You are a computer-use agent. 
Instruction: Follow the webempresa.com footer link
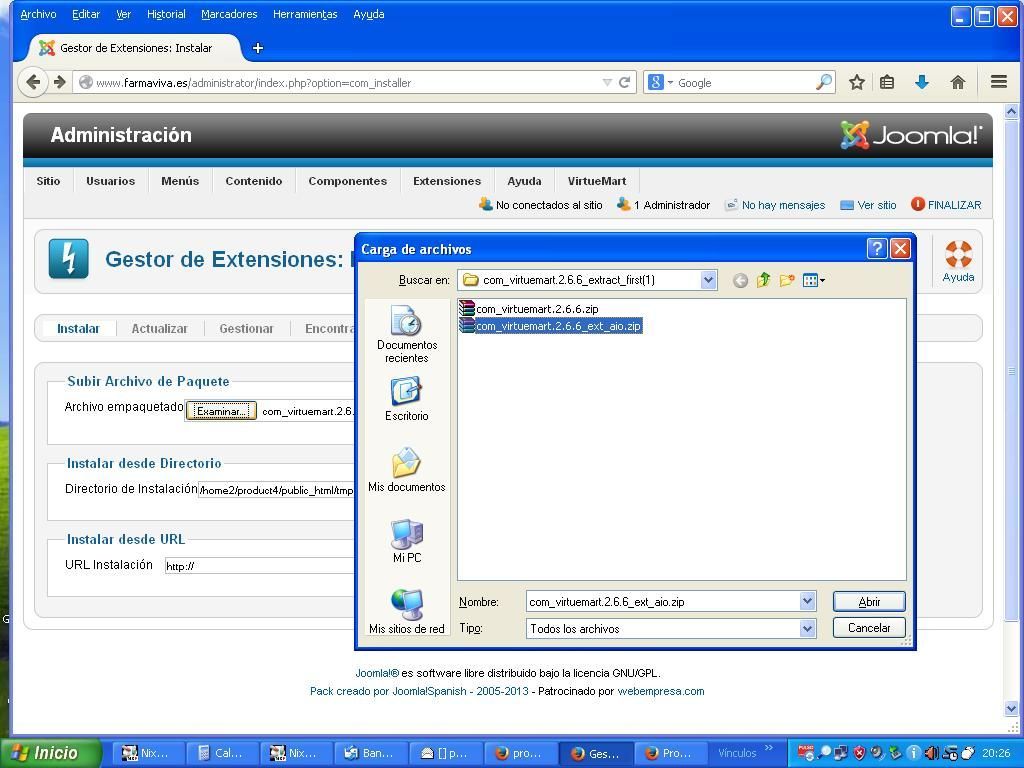(x=661, y=691)
